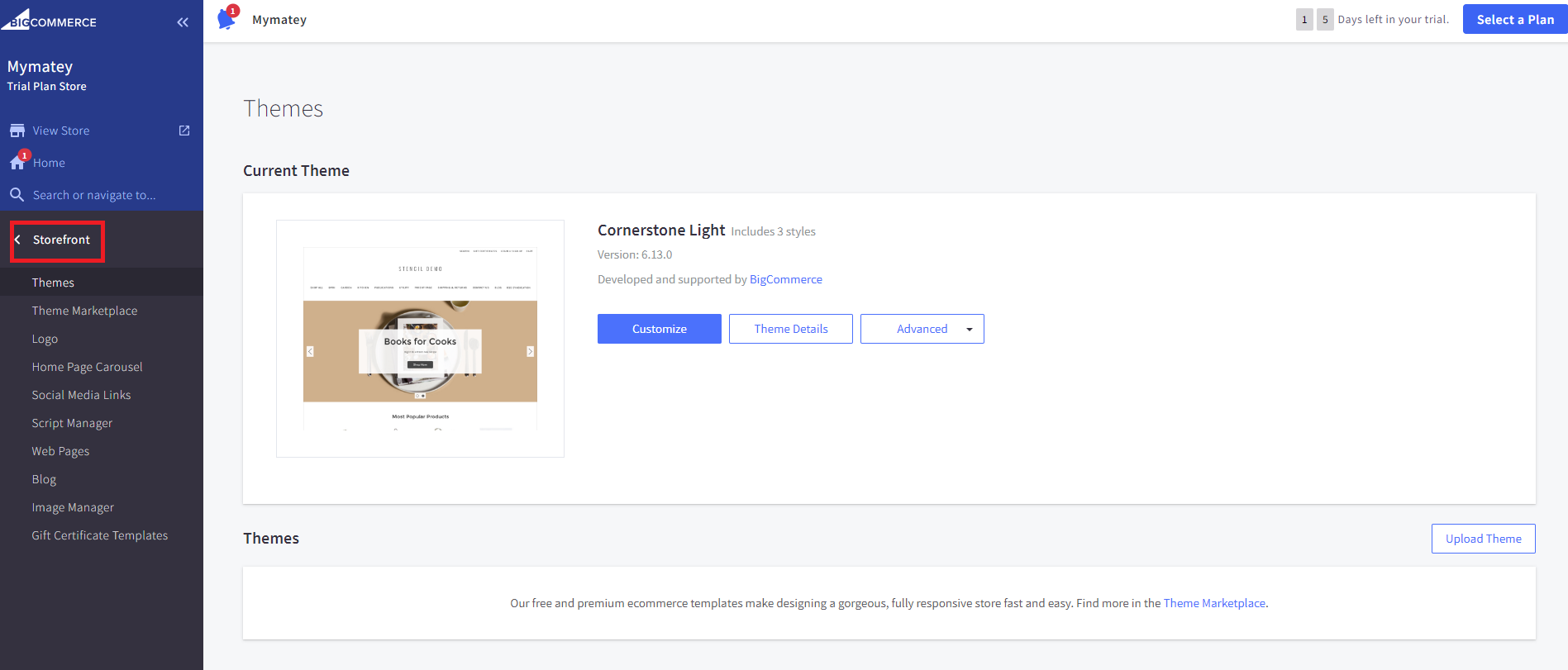Click the Home link text
The image size is (1568, 670).
point(49,163)
